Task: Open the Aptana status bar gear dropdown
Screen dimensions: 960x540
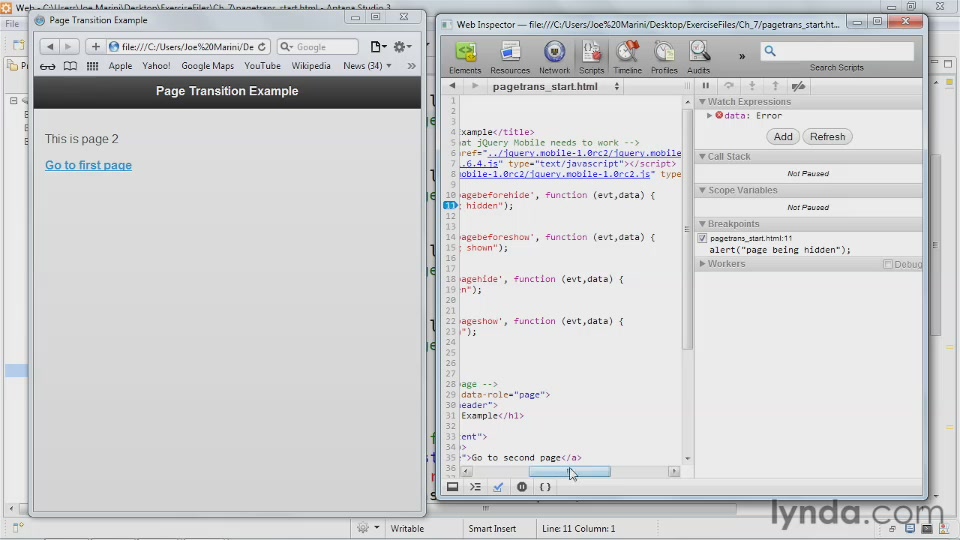Action: click(x=368, y=528)
